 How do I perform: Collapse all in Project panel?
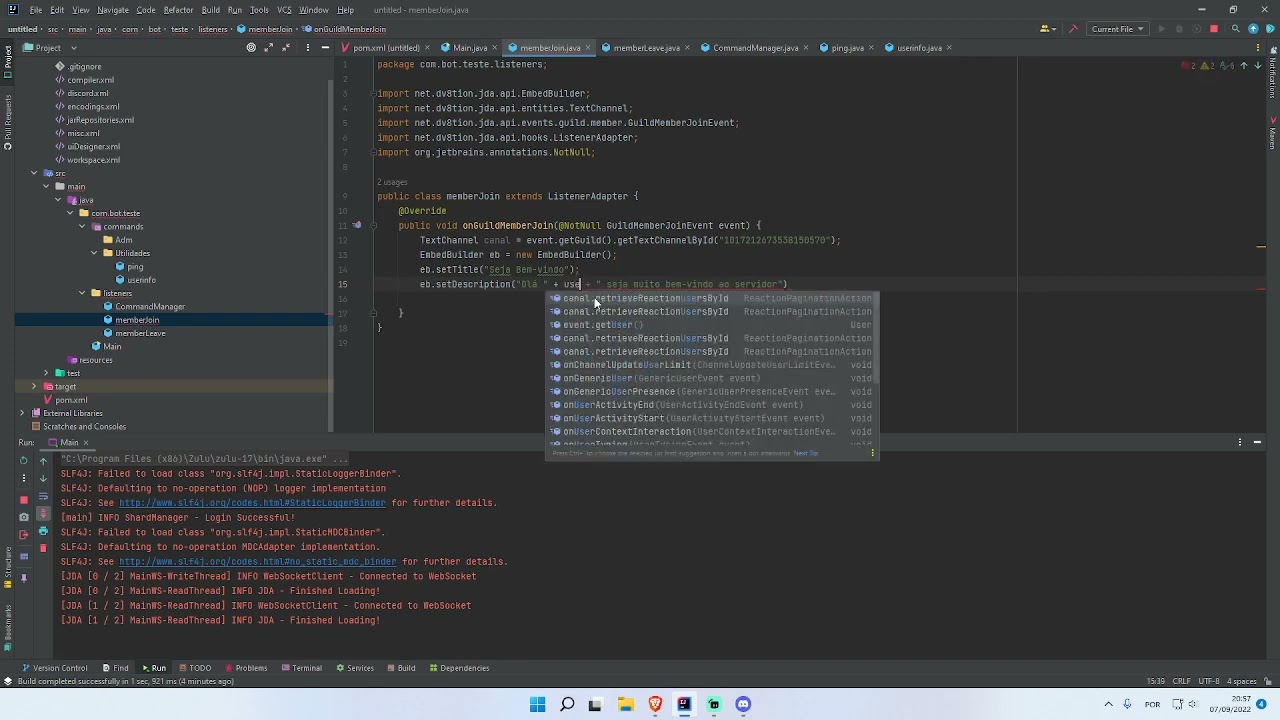tap(287, 48)
